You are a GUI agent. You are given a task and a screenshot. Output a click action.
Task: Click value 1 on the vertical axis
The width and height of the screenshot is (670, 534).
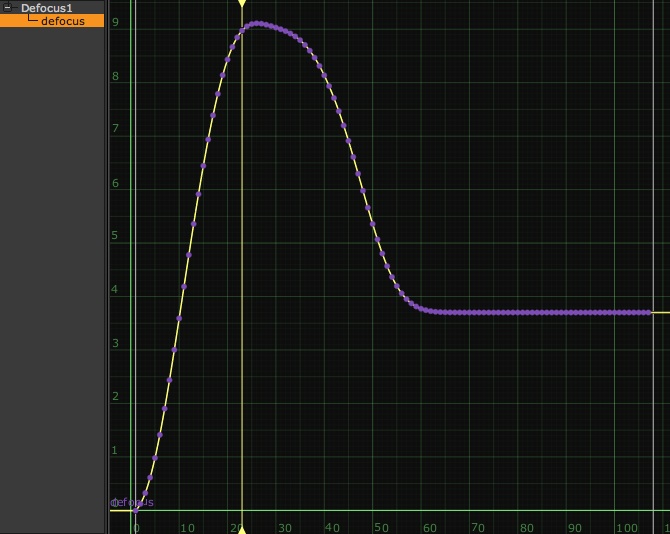click(116, 450)
